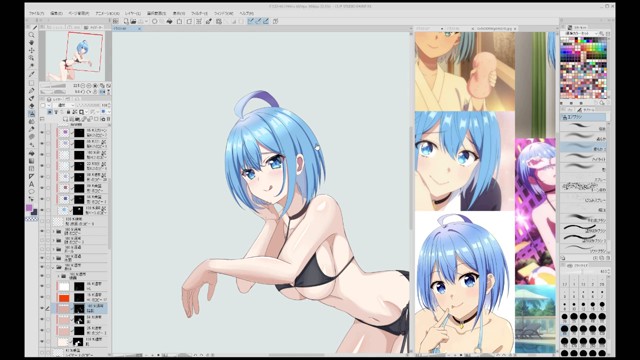This screenshot has height=360, width=640.
Task: Open the Layer menu
Action: coord(133,13)
